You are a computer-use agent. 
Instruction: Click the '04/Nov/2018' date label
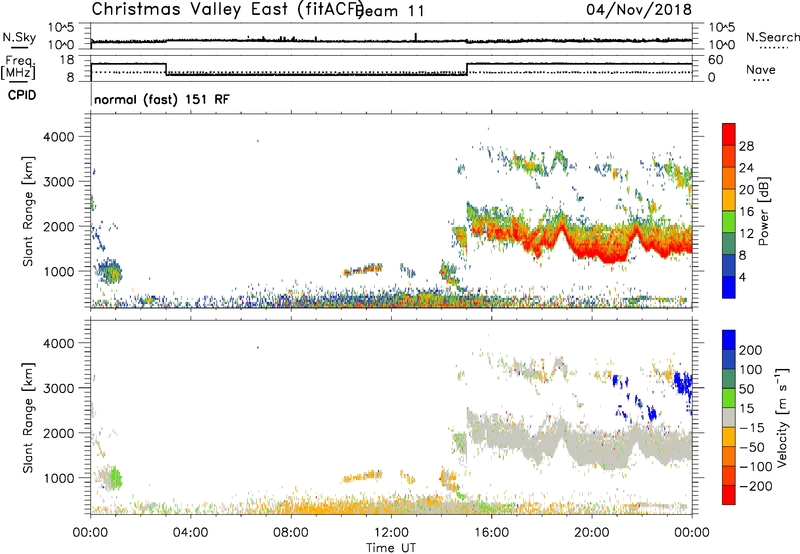(x=639, y=10)
